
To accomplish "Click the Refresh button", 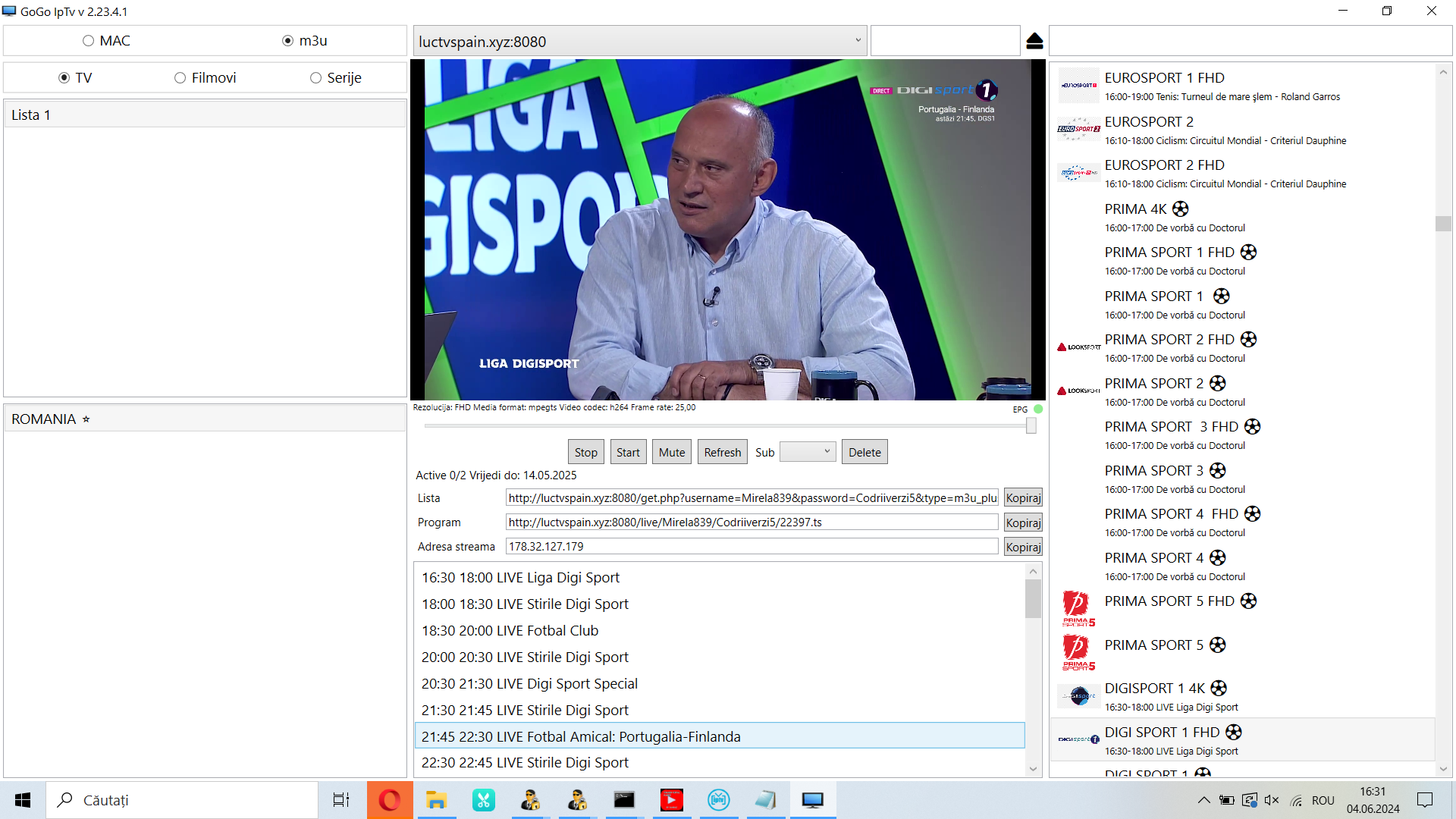I will coord(722,452).
